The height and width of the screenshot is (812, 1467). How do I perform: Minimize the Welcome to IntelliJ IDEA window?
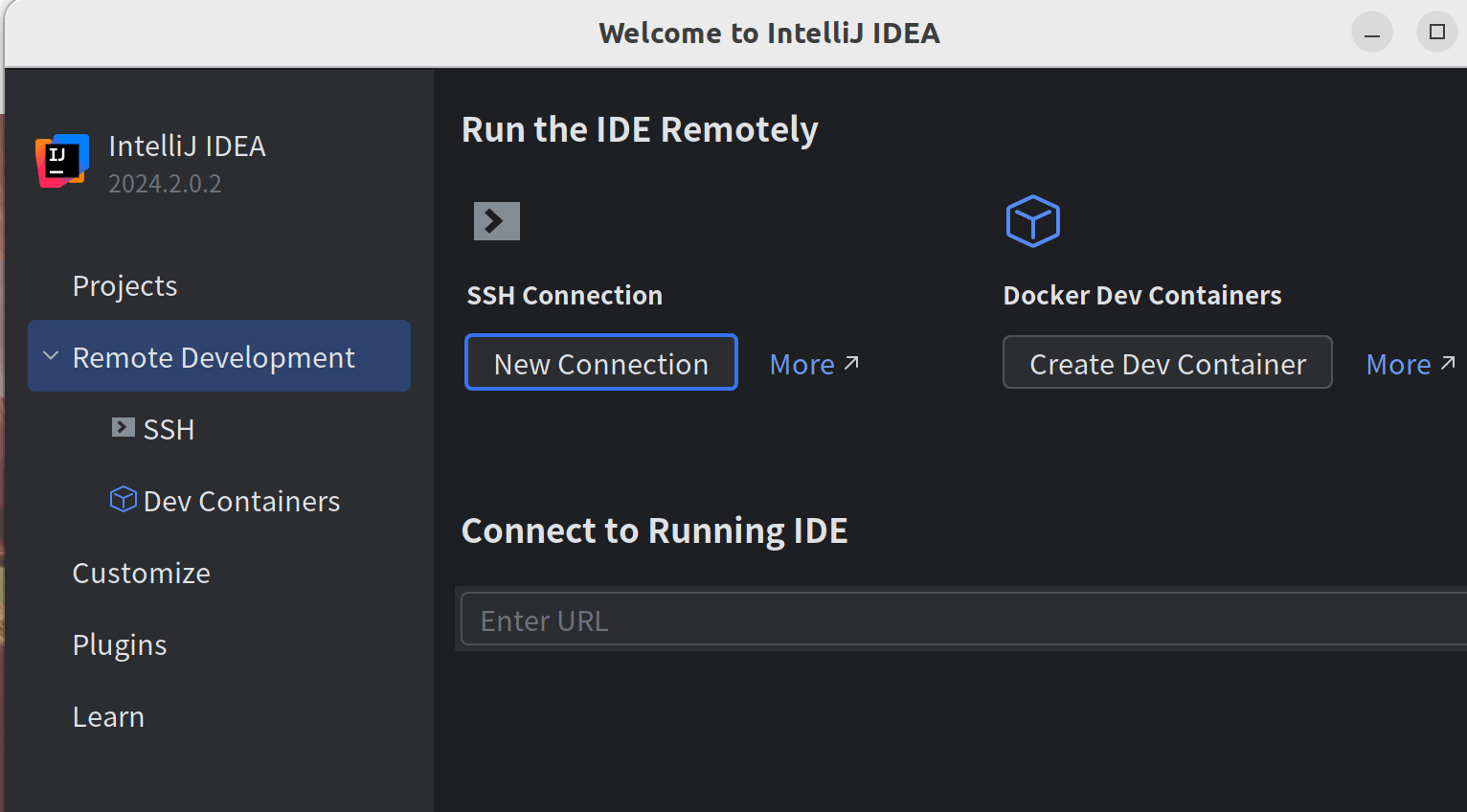coord(1371,34)
